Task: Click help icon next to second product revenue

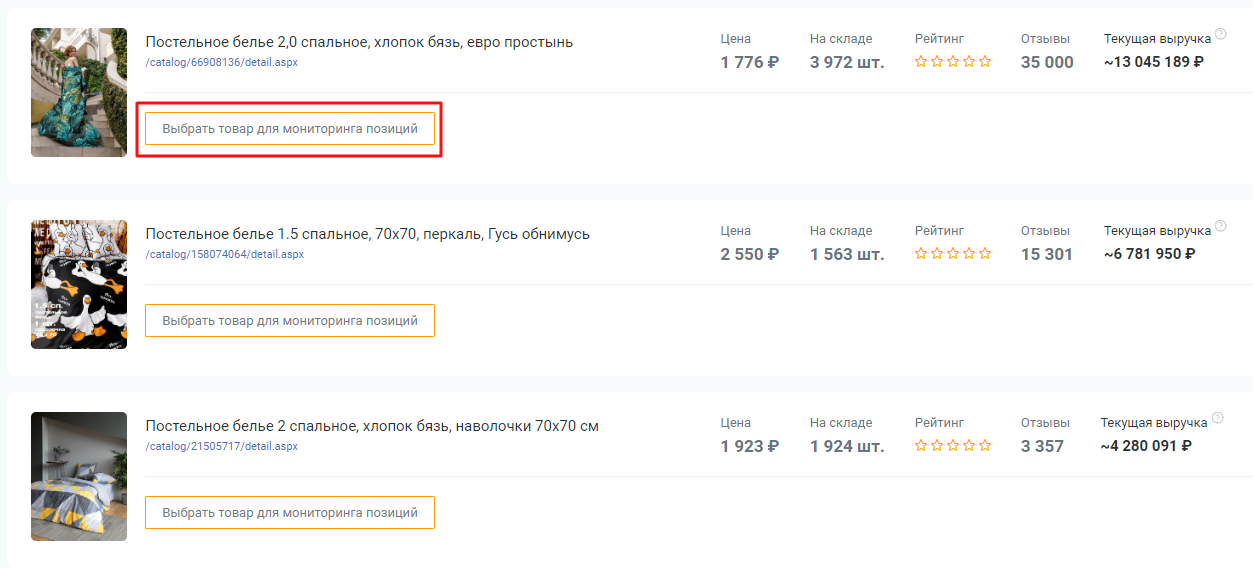Action: pyautogui.click(x=1219, y=226)
